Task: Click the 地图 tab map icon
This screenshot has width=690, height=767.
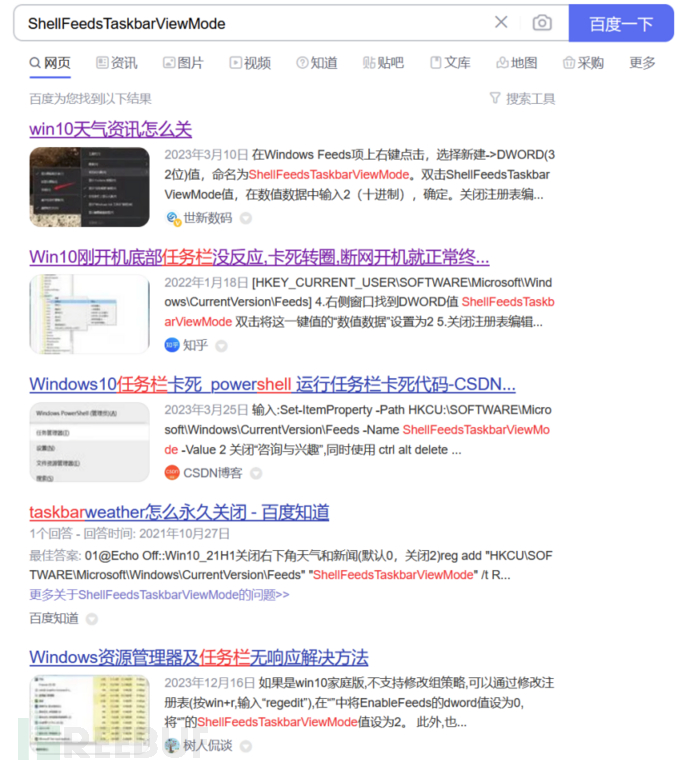Action: (502, 63)
